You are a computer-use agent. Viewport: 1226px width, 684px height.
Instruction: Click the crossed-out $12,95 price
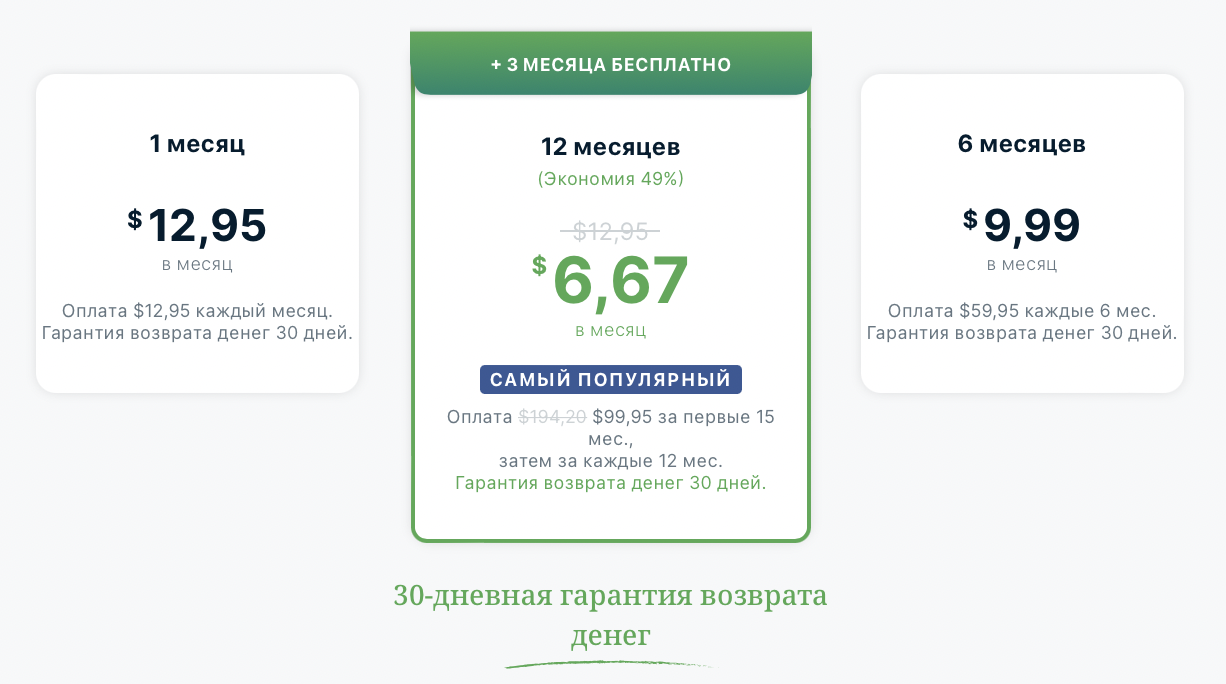click(610, 232)
